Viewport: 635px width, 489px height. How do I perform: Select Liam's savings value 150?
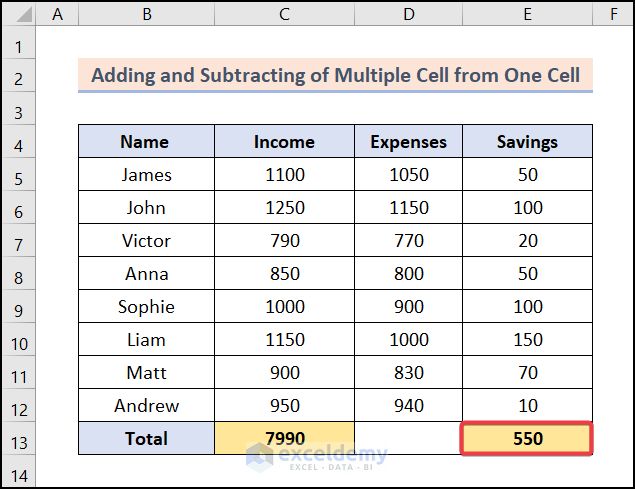click(527, 340)
